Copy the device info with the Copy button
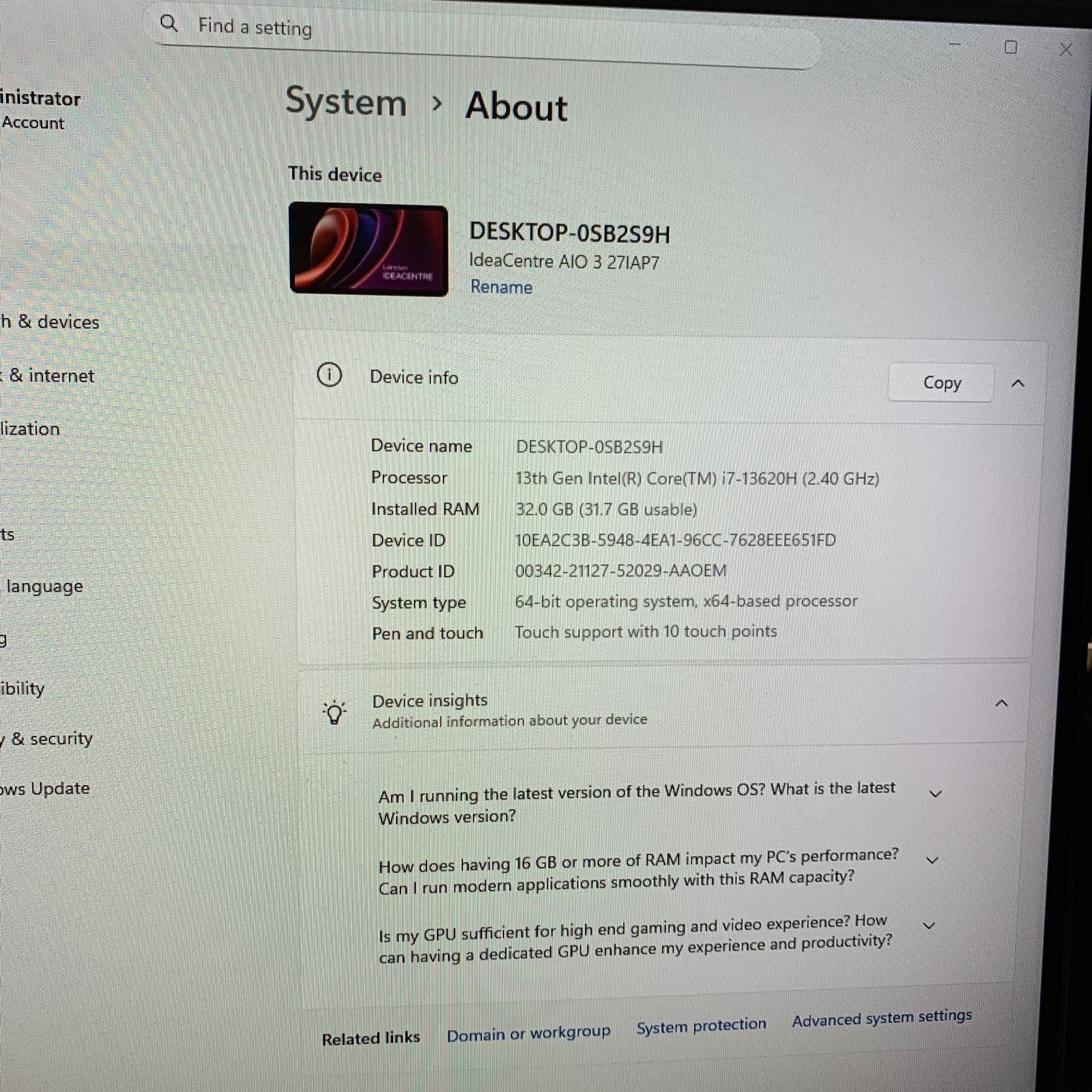The image size is (1092, 1092). (x=941, y=383)
